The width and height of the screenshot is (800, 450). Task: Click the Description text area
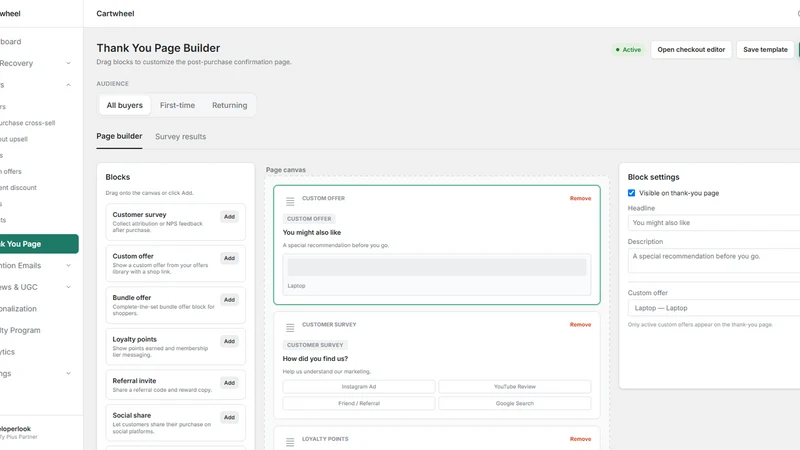[x=714, y=261]
